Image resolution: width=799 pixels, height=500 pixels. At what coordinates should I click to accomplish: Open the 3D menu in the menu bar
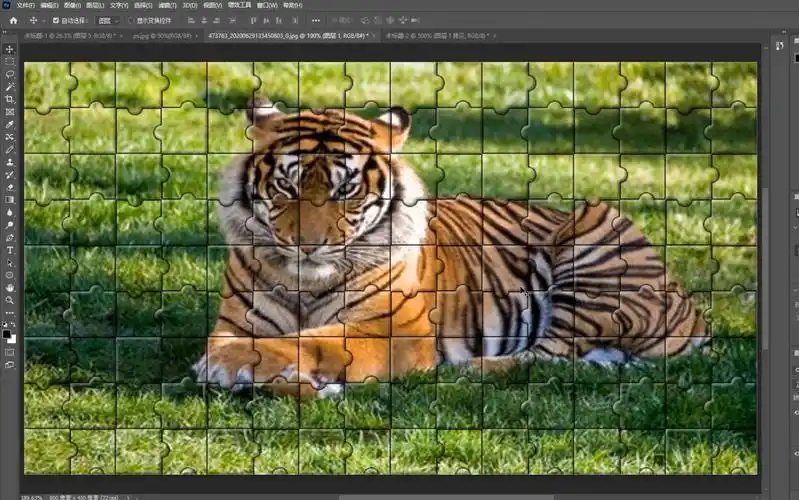[188, 5]
